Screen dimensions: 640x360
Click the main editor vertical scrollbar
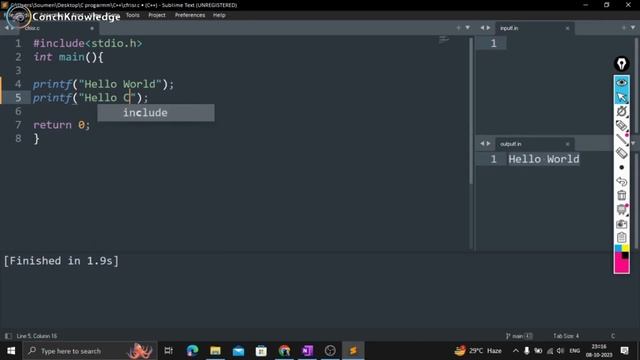pos(471,110)
